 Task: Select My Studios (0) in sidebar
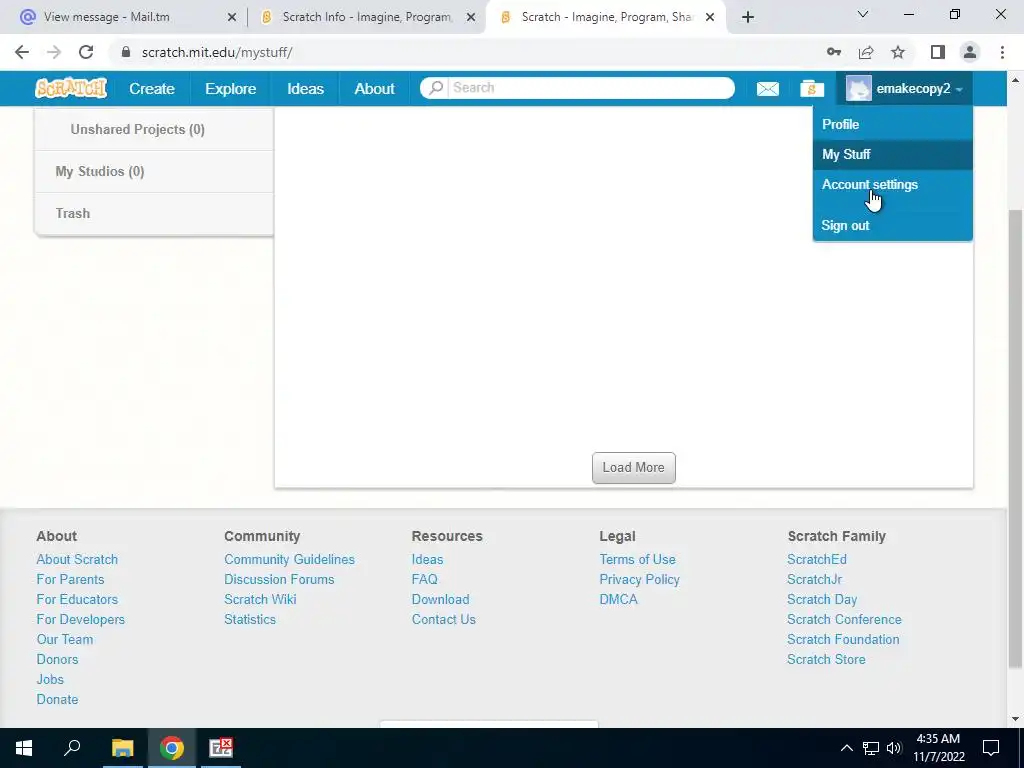(153, 171)
